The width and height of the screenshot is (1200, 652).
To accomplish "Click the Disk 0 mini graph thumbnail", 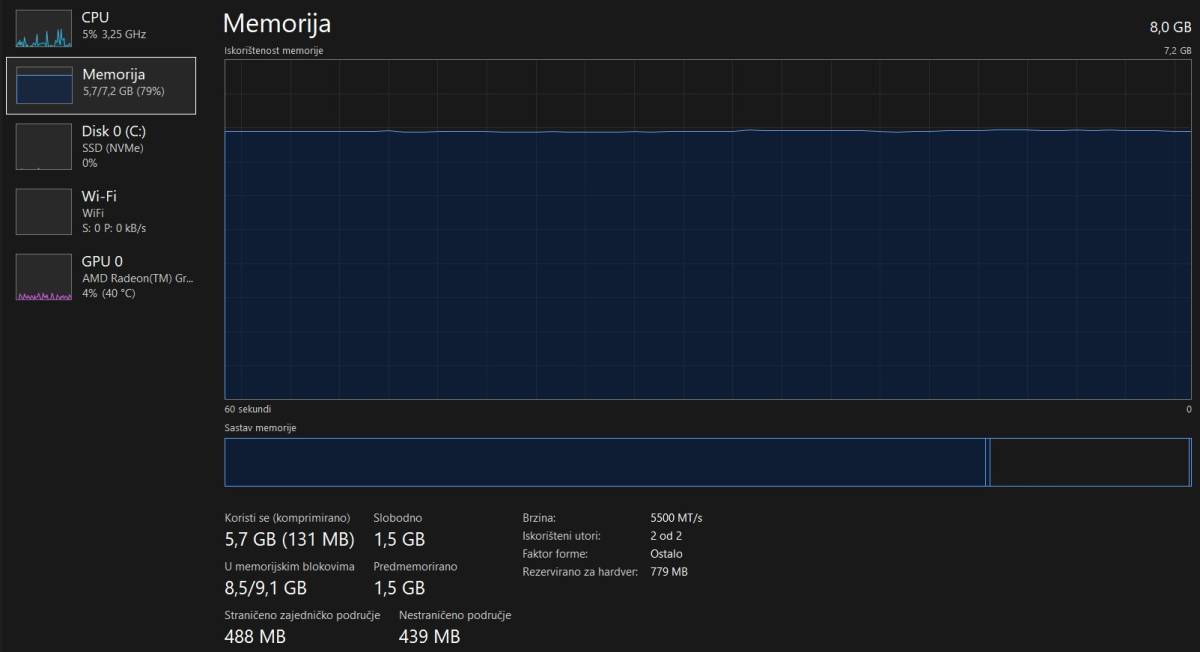I will pos(44,146).
